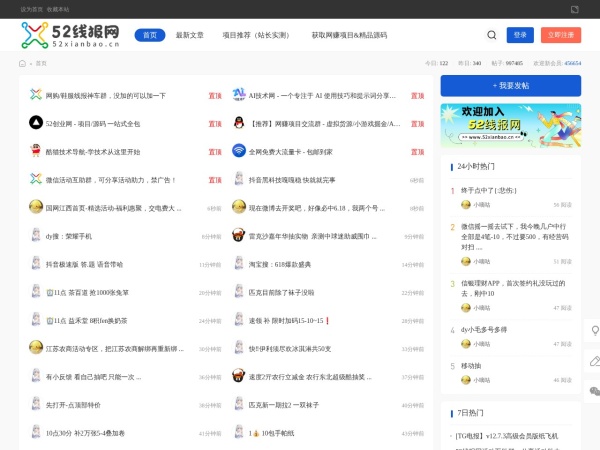Open 10点30分 补2万张5-4叠加卷 post
This screenshot has width=600, height=450.
point(85,433)
